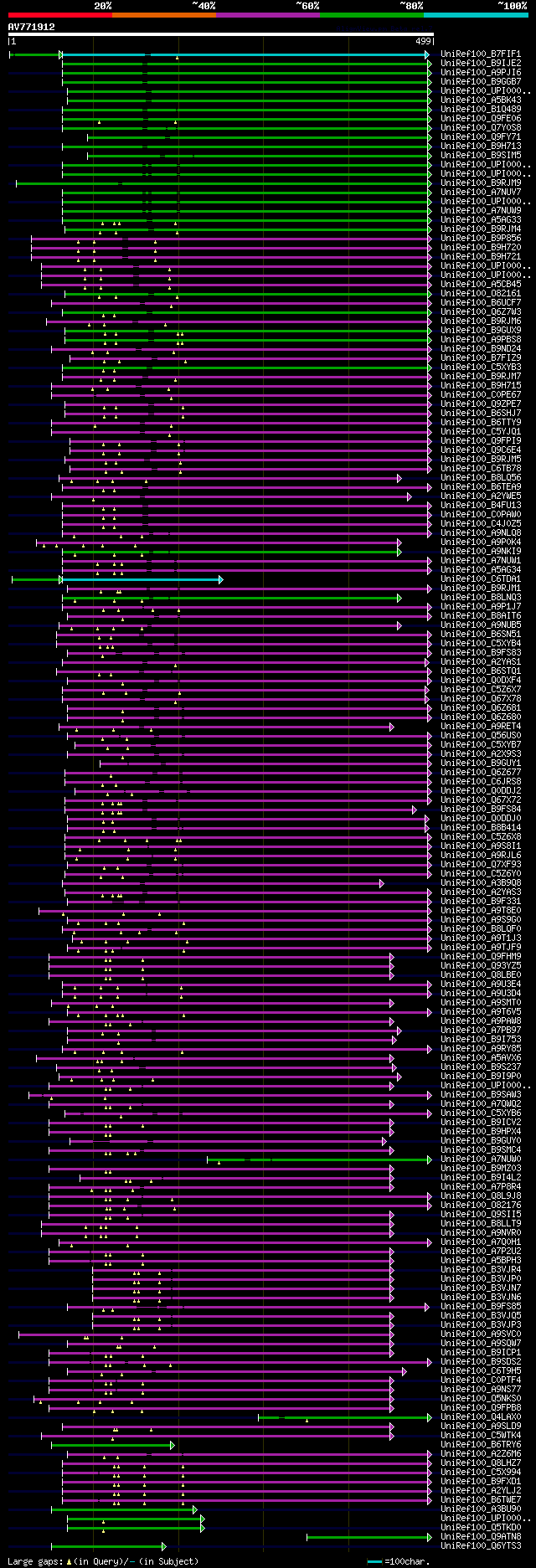Open hit UniRef100_A9PBS8
The height and width of the screenshot is (1568, 536).
coord(481,340)
